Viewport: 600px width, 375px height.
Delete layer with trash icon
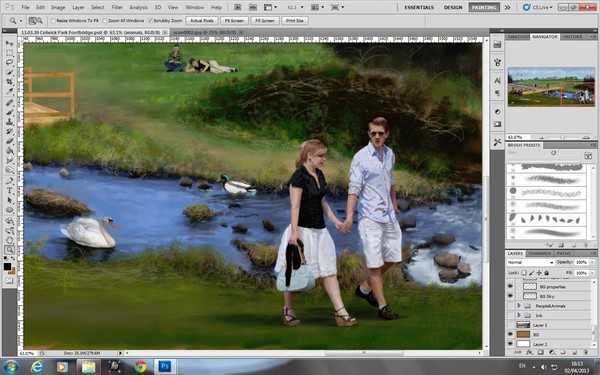(x=585, y=352)
